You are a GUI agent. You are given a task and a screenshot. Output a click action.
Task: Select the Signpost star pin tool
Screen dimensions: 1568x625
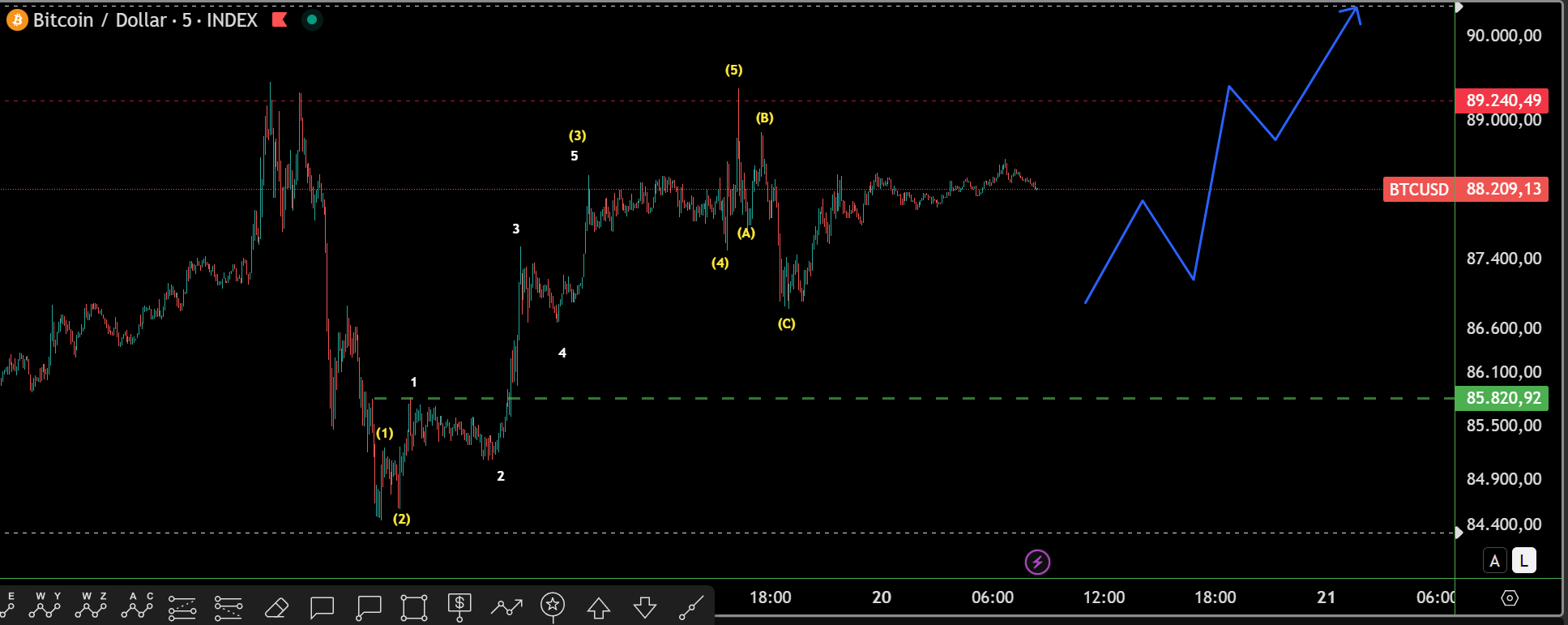tap(553, 606)
